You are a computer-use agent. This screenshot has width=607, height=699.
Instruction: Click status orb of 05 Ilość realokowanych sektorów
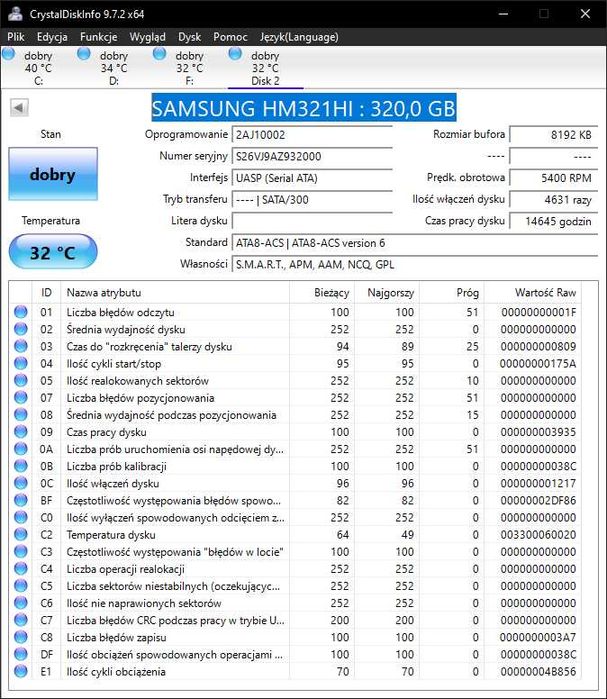21,380
